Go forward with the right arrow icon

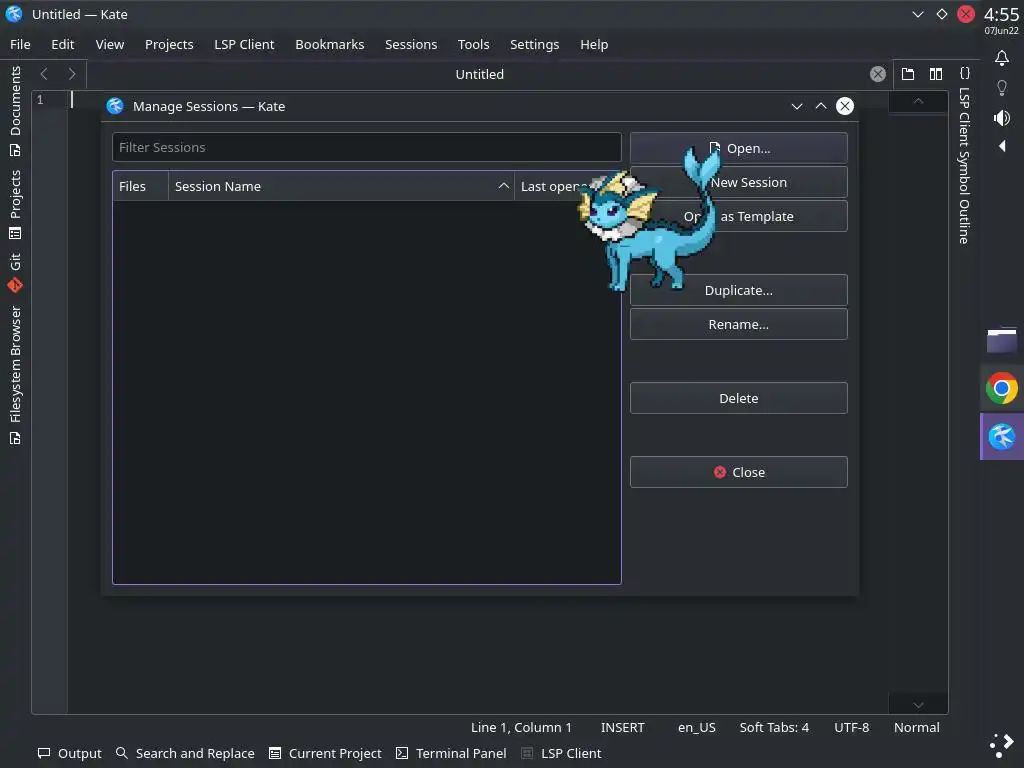point(72,74)
